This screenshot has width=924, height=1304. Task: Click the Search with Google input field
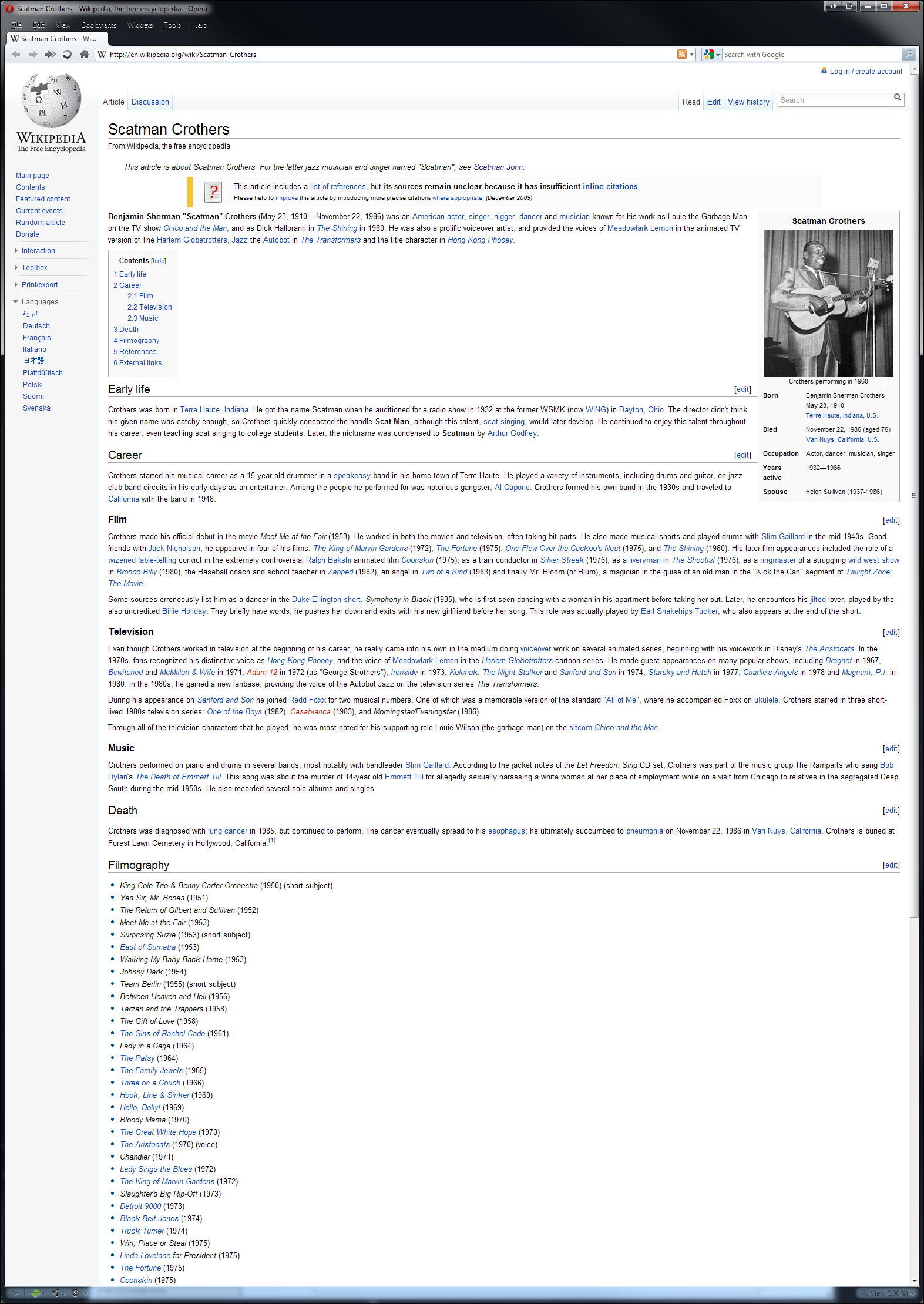812,55
